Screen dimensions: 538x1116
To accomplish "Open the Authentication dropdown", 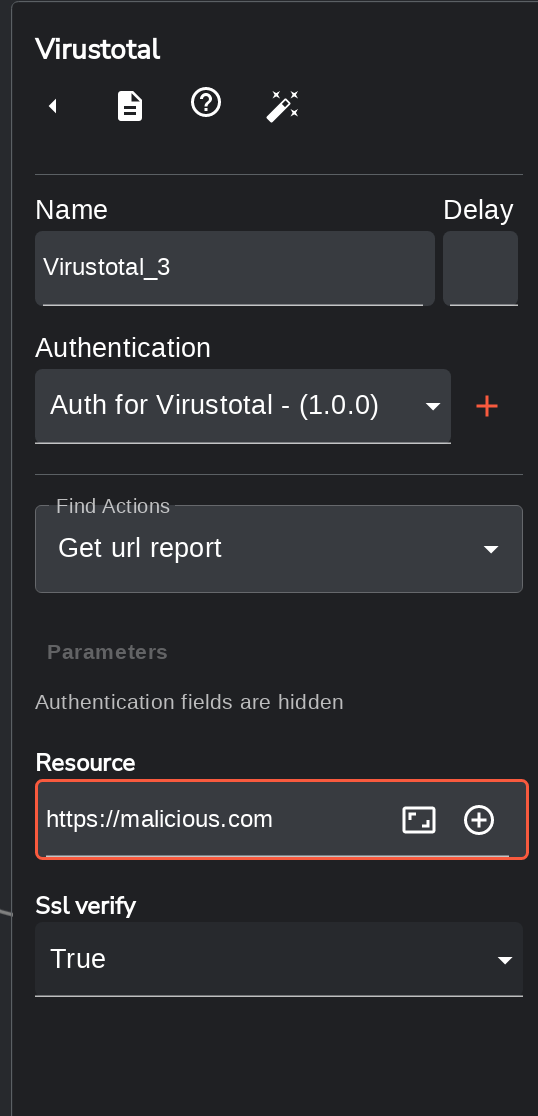I will click(243, 406).
